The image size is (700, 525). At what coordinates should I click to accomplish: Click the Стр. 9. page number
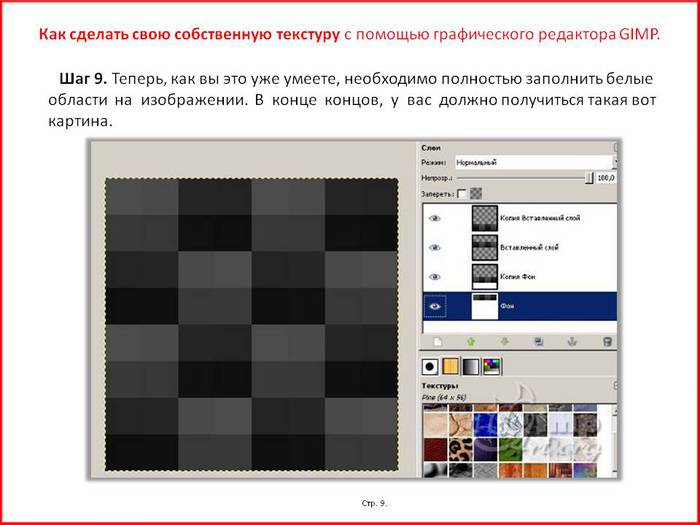click(x=374, y=503)
